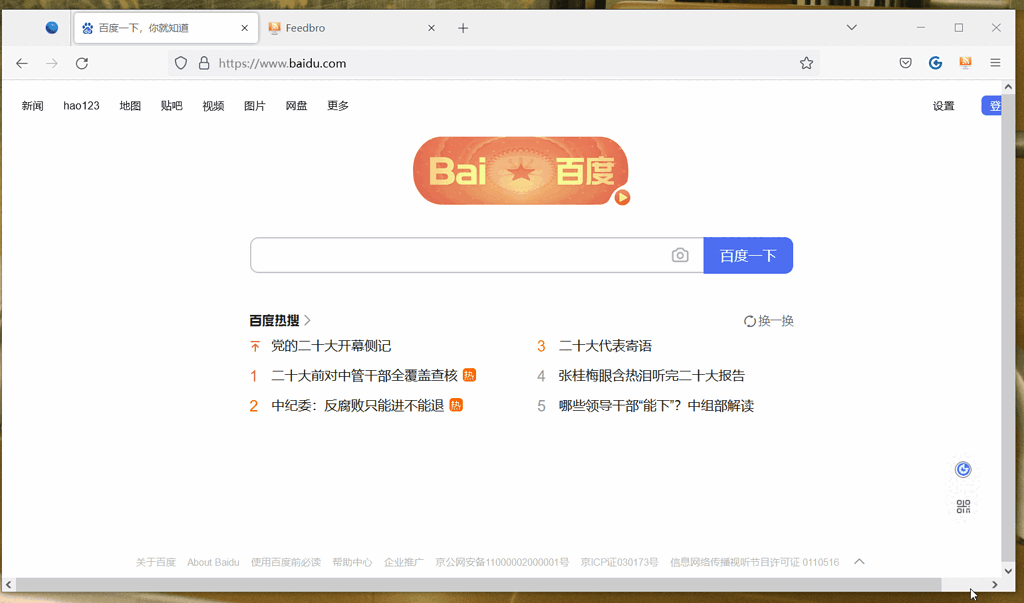Show the QR code icon
The width and height of the screenshot is (1024, 603).
[x=963, y=506]
